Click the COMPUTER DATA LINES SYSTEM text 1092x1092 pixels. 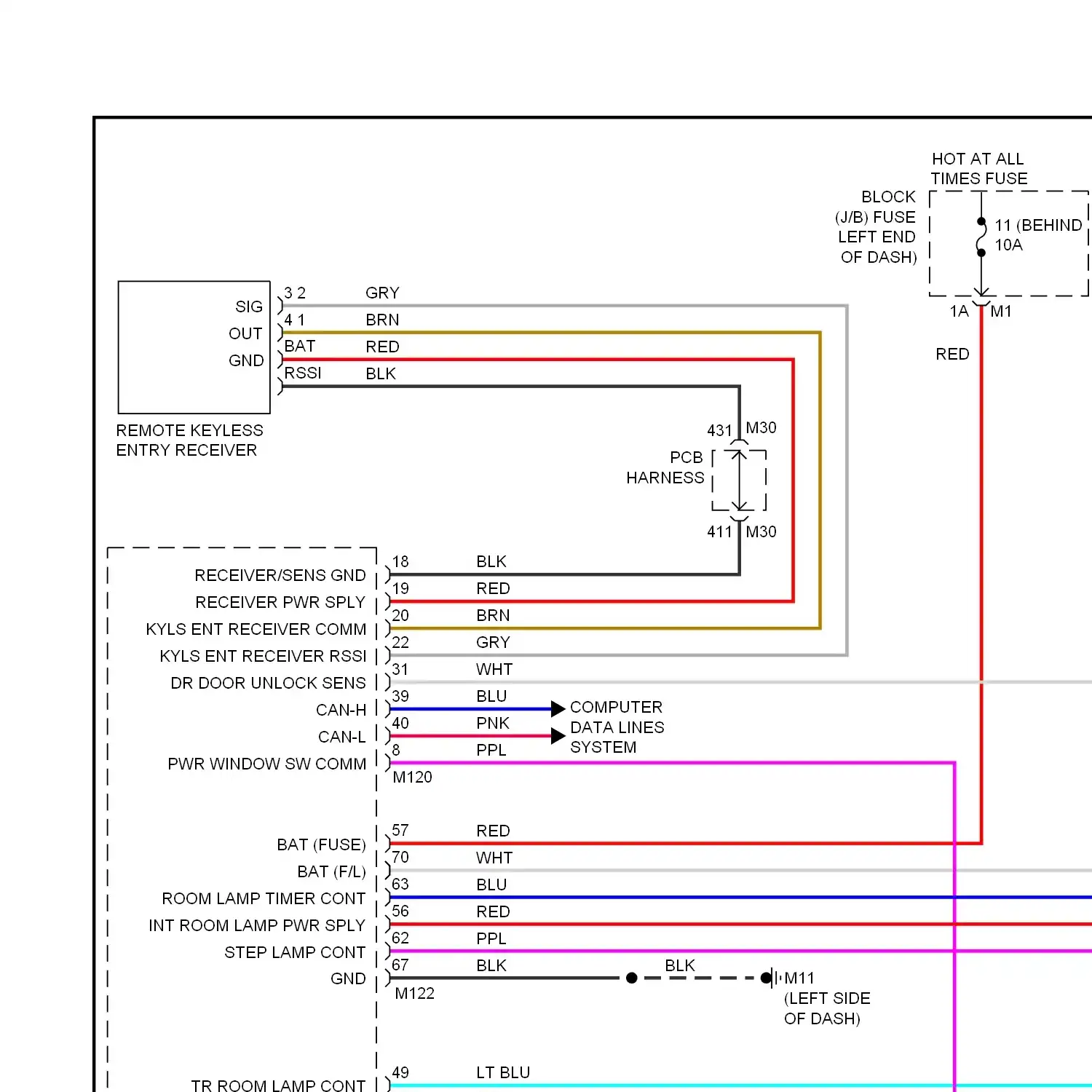[x=617, y=727]
